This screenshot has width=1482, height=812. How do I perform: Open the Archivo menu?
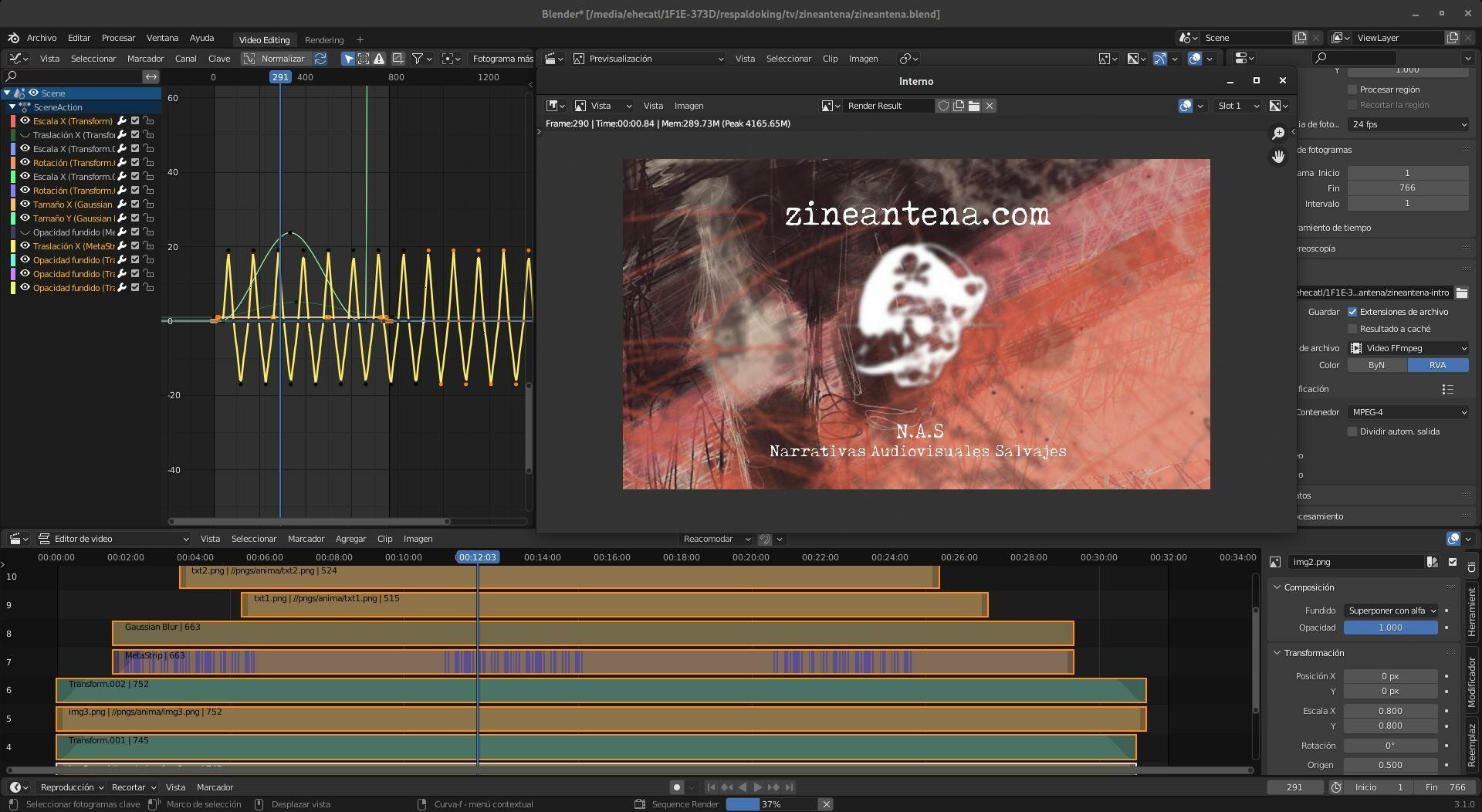point(41,38)
